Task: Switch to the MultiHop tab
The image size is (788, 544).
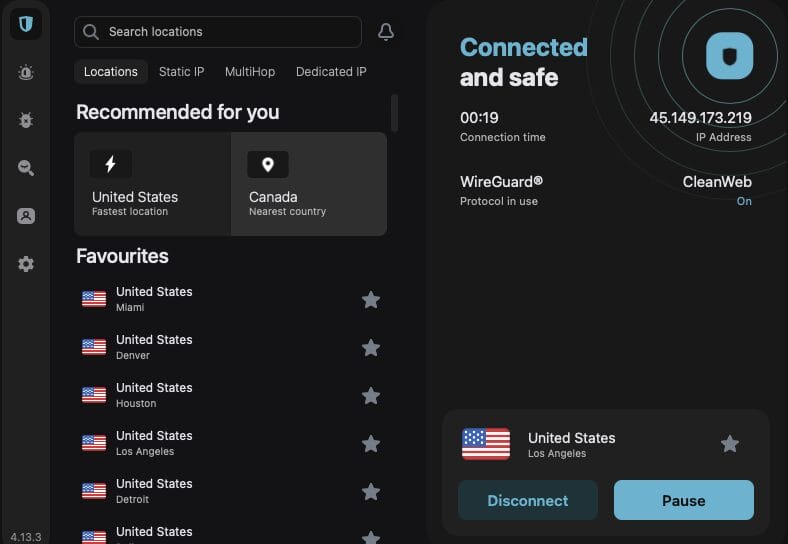Action: tap(249, 72)
